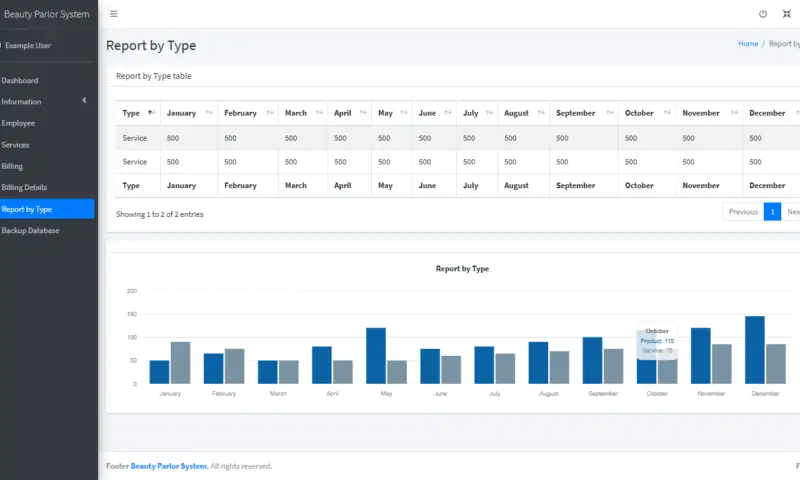The image size is (800, 480).
Task: Click the hamburger menu icon
Action: [x=114, y=14]
